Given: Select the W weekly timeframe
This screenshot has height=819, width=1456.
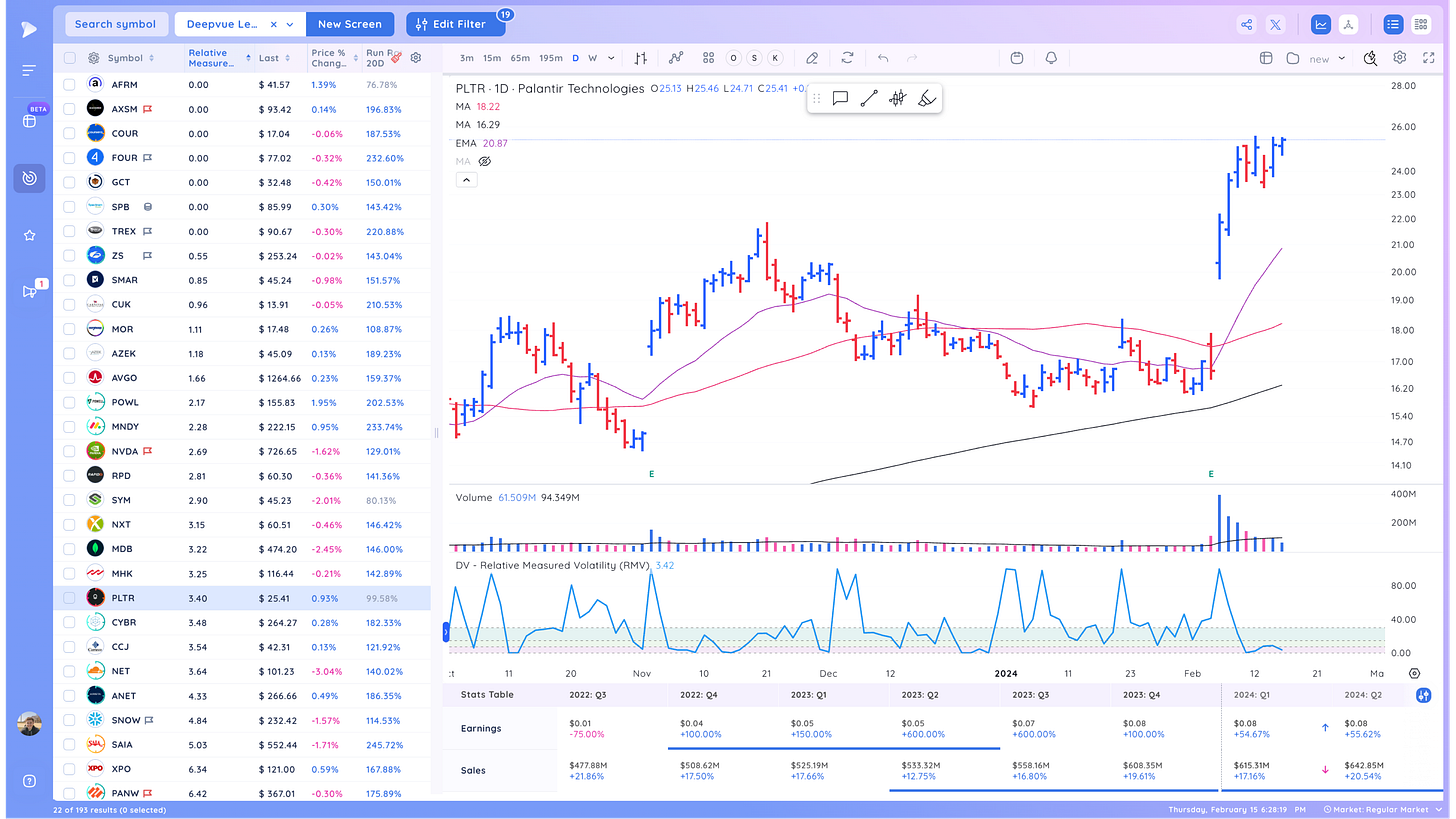Looking at the screenshot, I should pyautogui.click(x=593, y=58).
